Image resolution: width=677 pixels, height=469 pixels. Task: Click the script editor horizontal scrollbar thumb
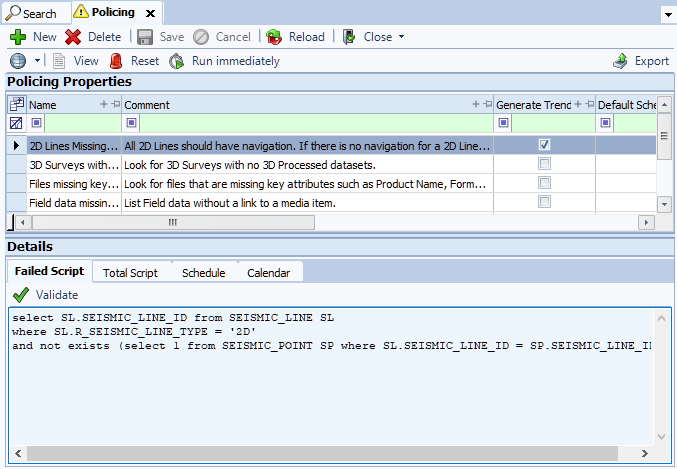[322, 453]
